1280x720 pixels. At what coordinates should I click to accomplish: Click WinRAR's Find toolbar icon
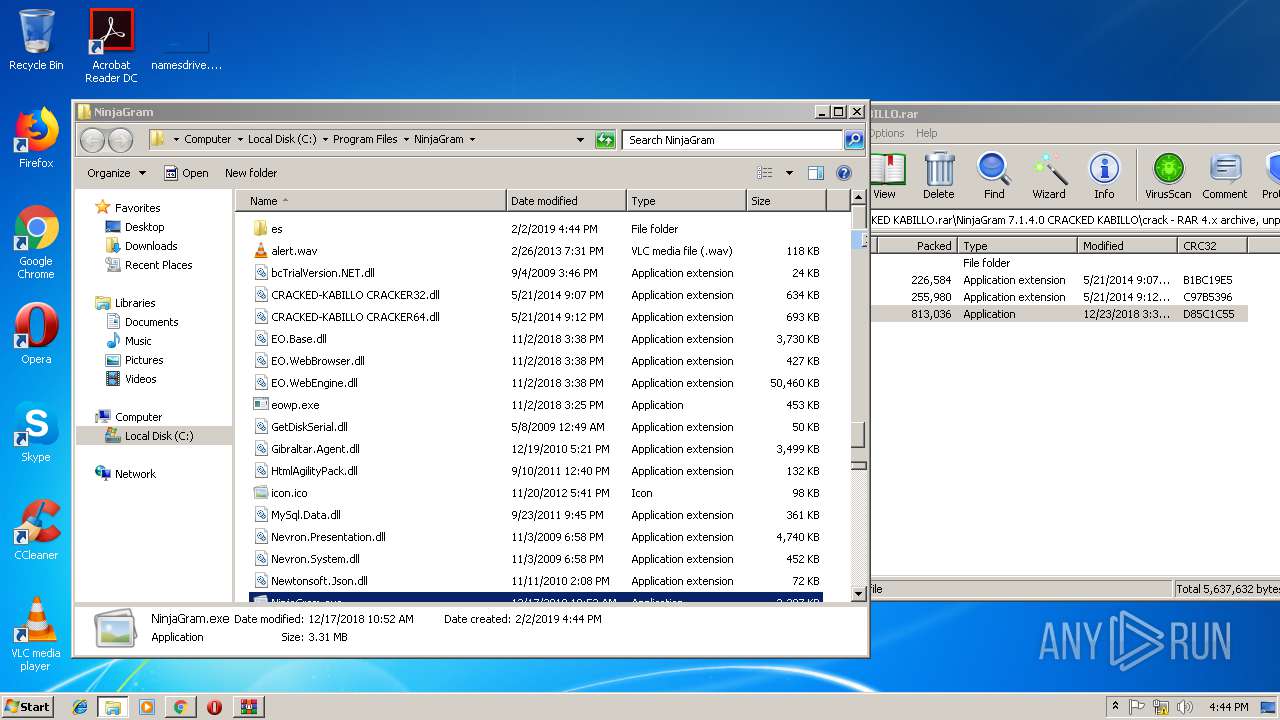(x=994, y=176)
